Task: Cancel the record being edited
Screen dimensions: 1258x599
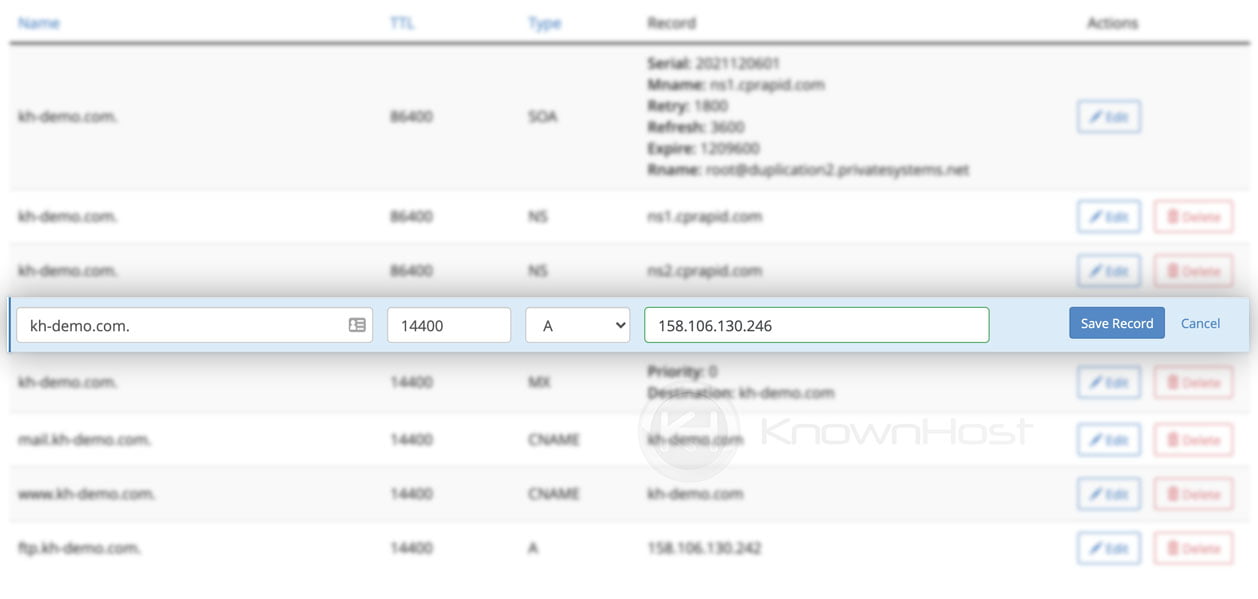Action: tap(1200, 323)
